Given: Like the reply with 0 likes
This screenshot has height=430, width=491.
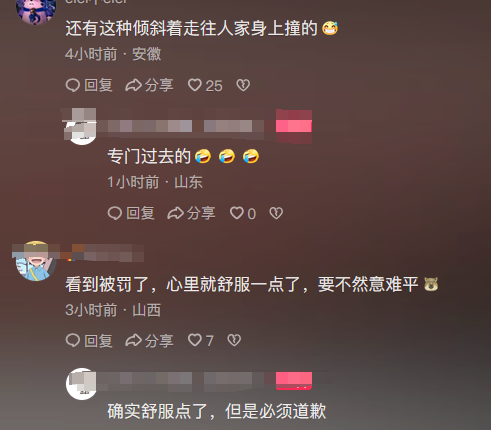Looking at the screenshot, I should 243,213.
